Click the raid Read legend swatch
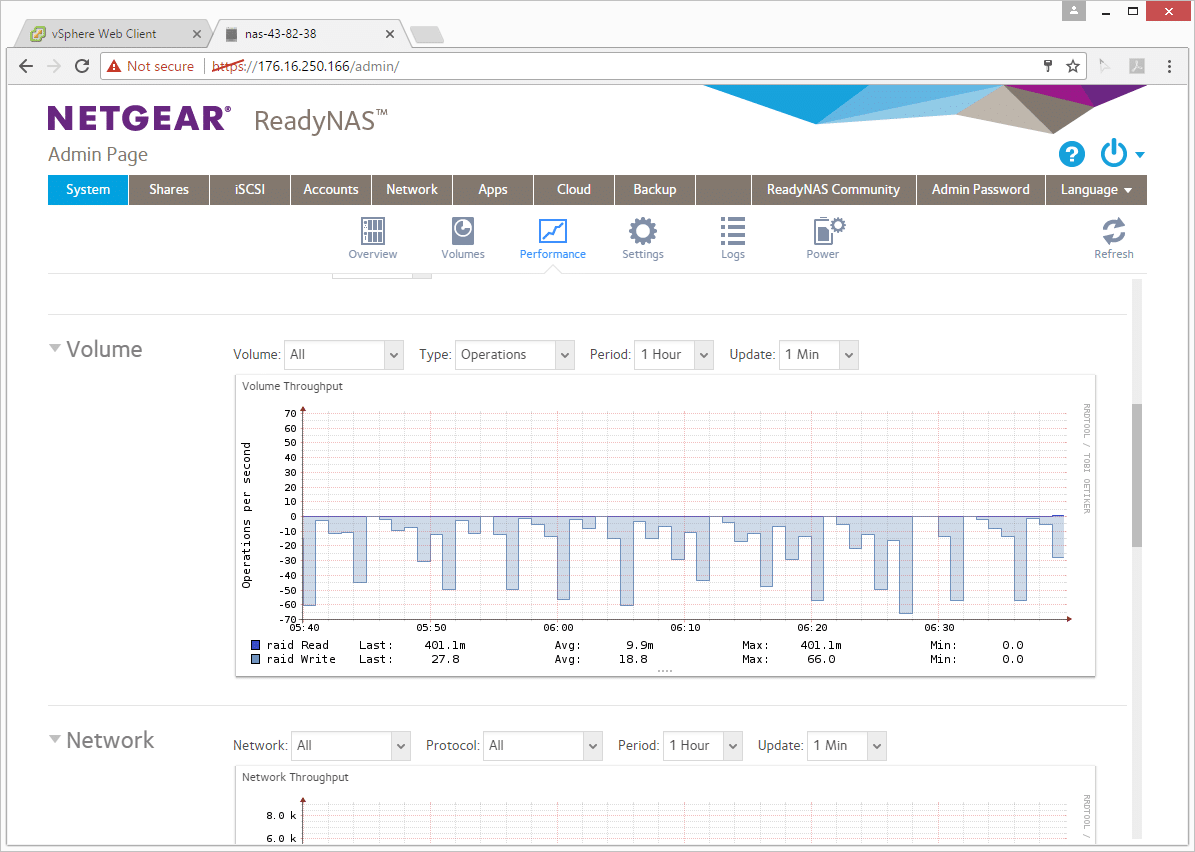The width and height of the screenshot is (1195, 852). coord(256,645)
